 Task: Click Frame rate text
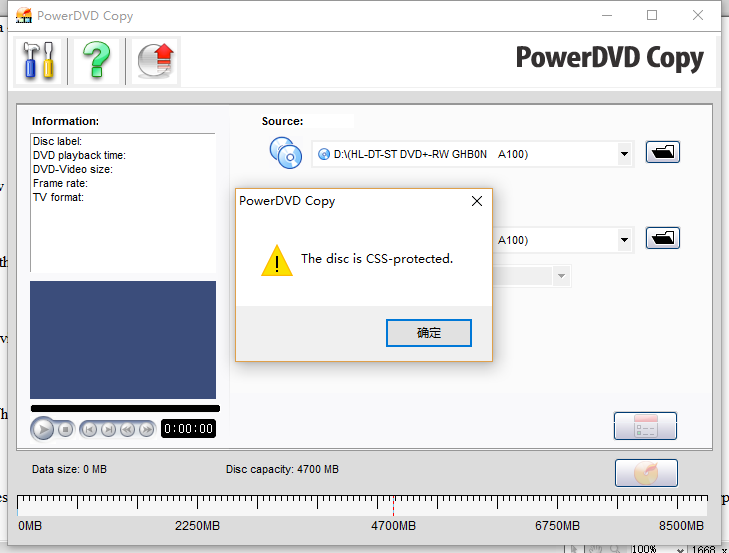[x=60, y=183]
